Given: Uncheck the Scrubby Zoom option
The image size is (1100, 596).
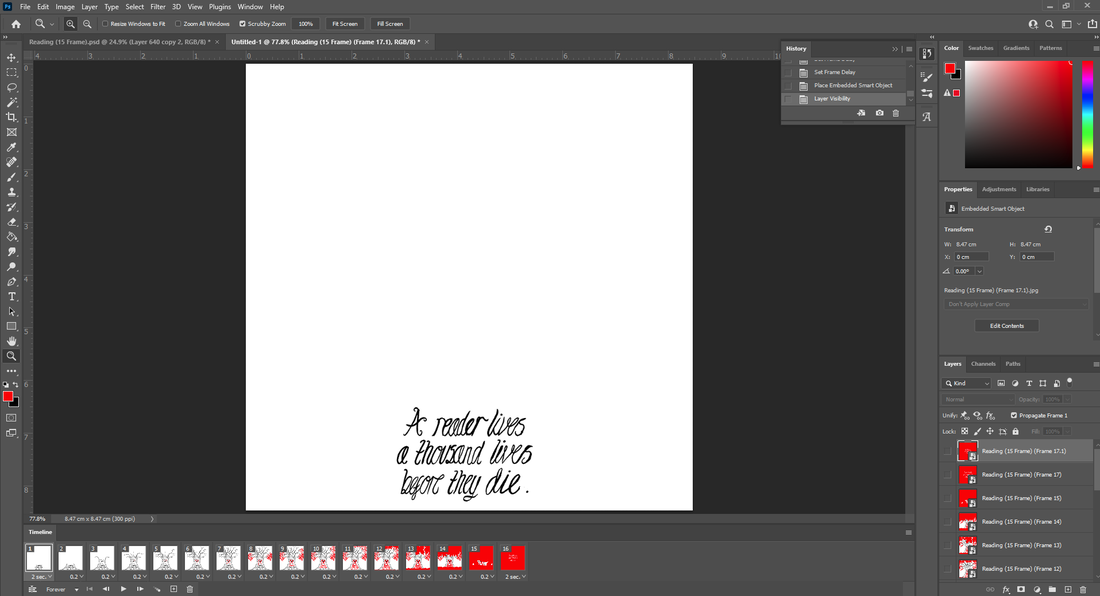Looking at the screenshot, I should click(x=243, y=23).
